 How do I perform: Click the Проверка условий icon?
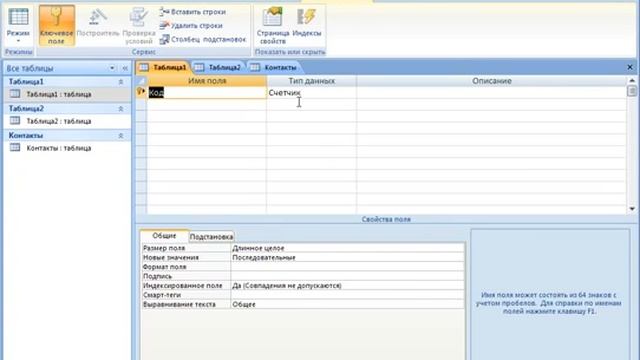pyautogui.click(x=139, y=17)
